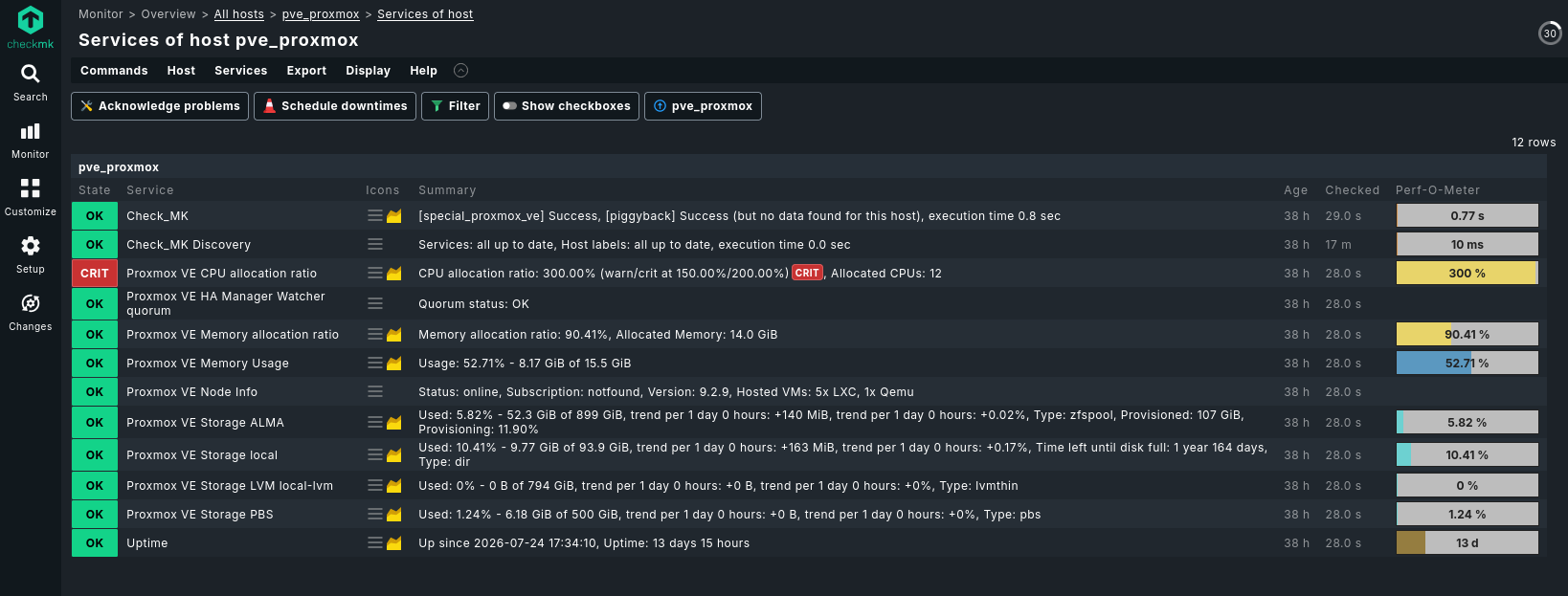Open performance graph icon for Check_MK
1568x596 pixels.
(x=394, y=216)
